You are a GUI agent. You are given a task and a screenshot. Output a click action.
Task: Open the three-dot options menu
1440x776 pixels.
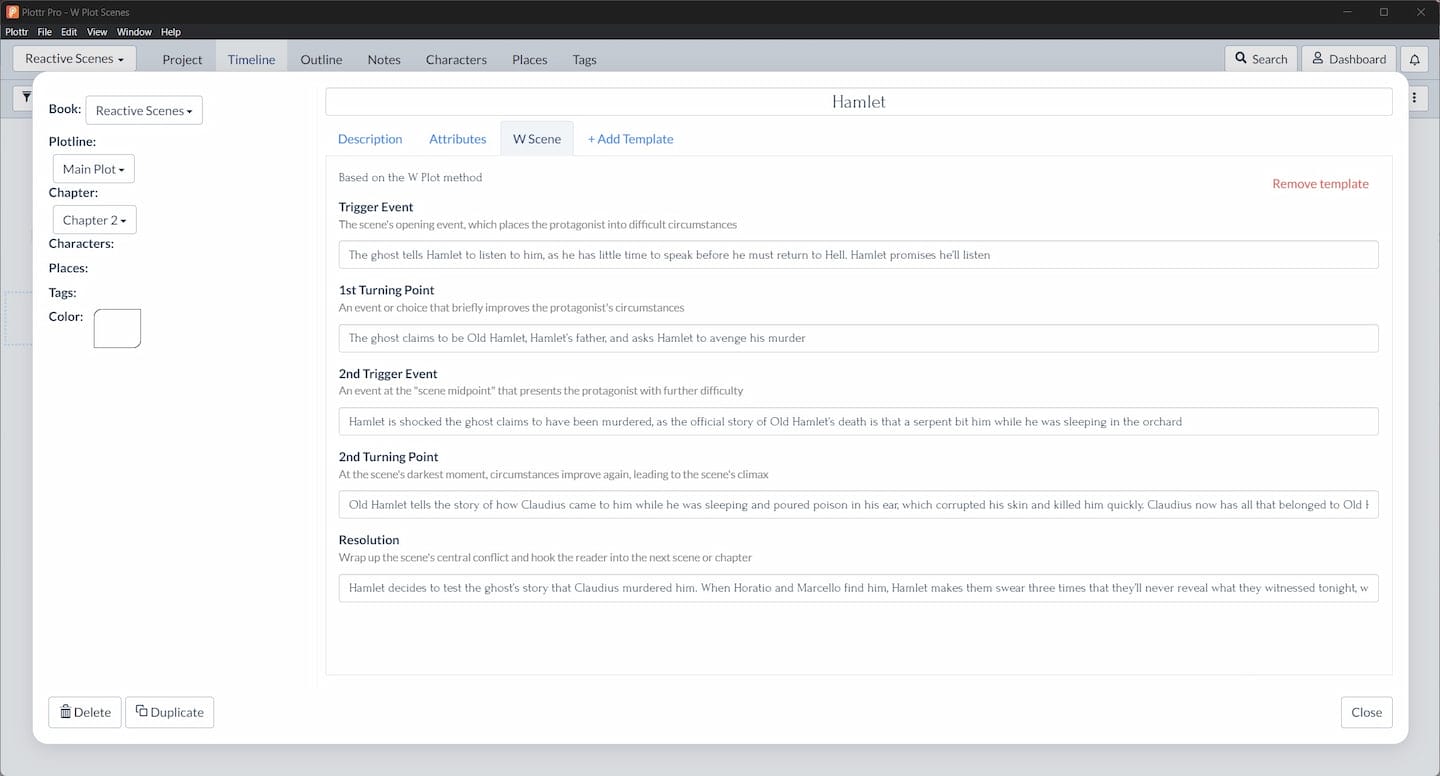1414,98
